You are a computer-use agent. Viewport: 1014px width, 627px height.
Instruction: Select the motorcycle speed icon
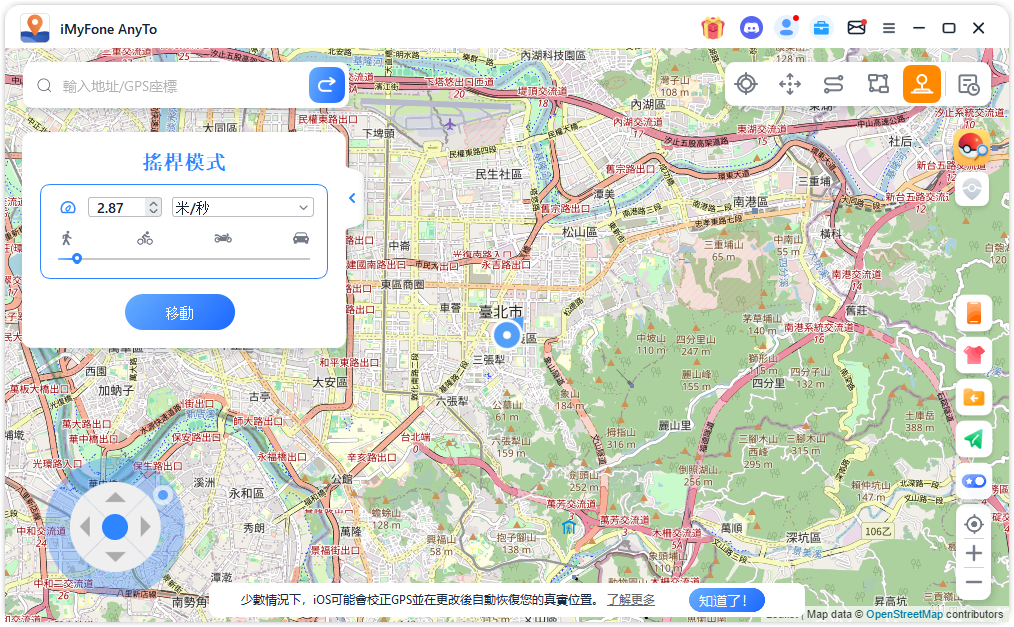[223, 238]
